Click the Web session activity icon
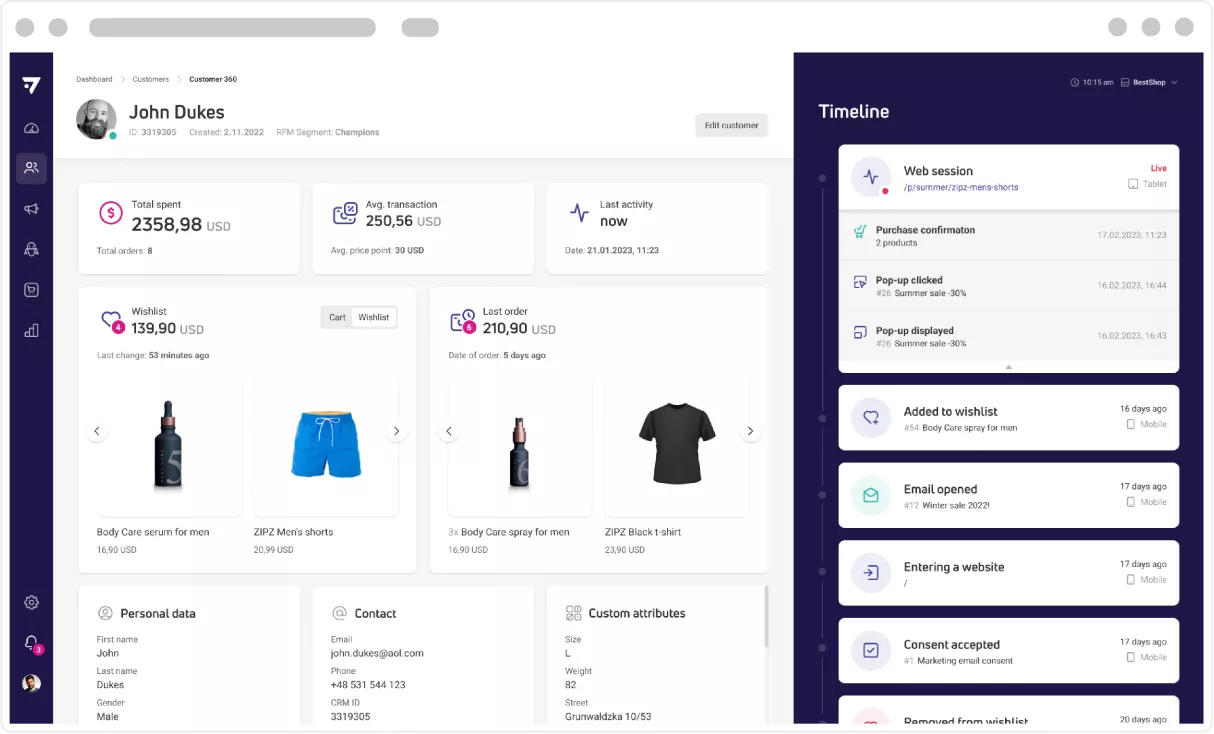The image size is (1214, 734). [870, 177]
